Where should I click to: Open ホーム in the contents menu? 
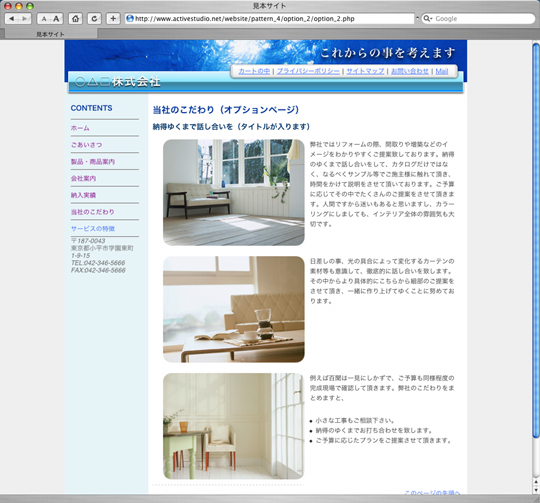click(x=80, y=128)
